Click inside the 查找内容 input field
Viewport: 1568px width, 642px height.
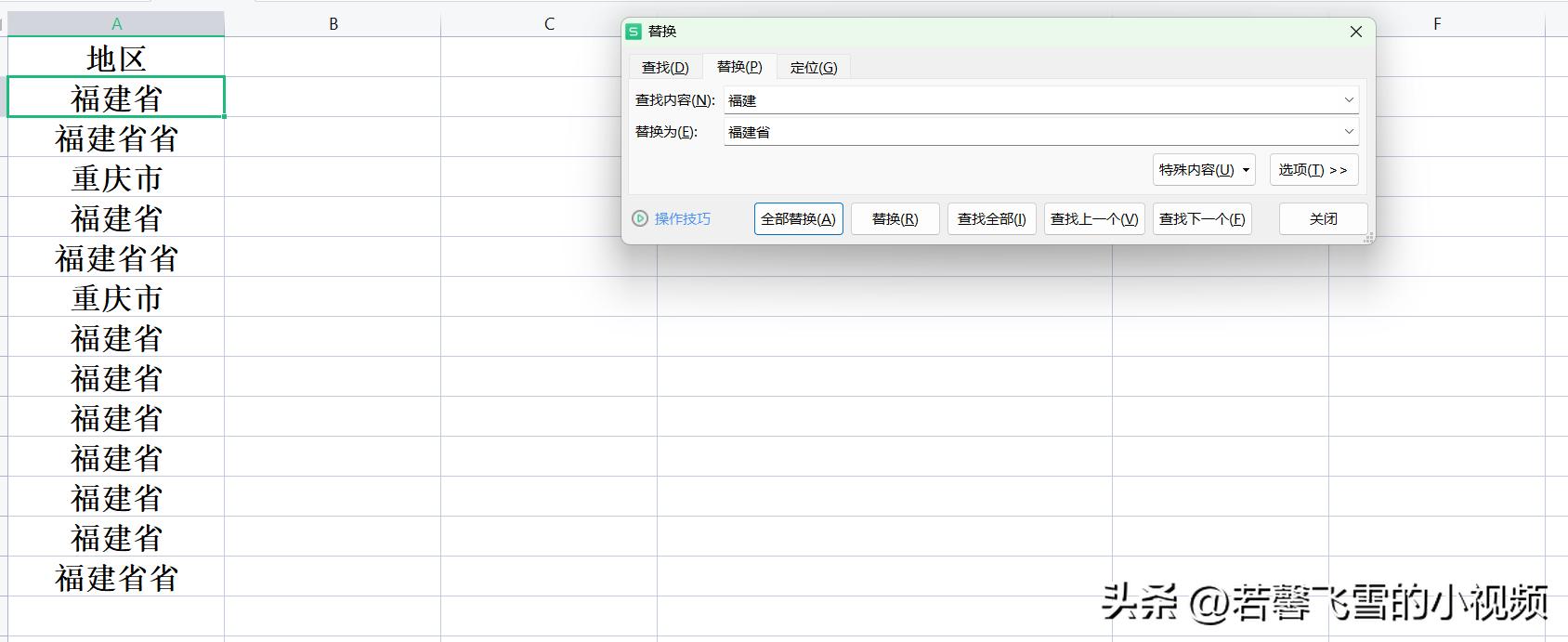[x=1022, y=100]
